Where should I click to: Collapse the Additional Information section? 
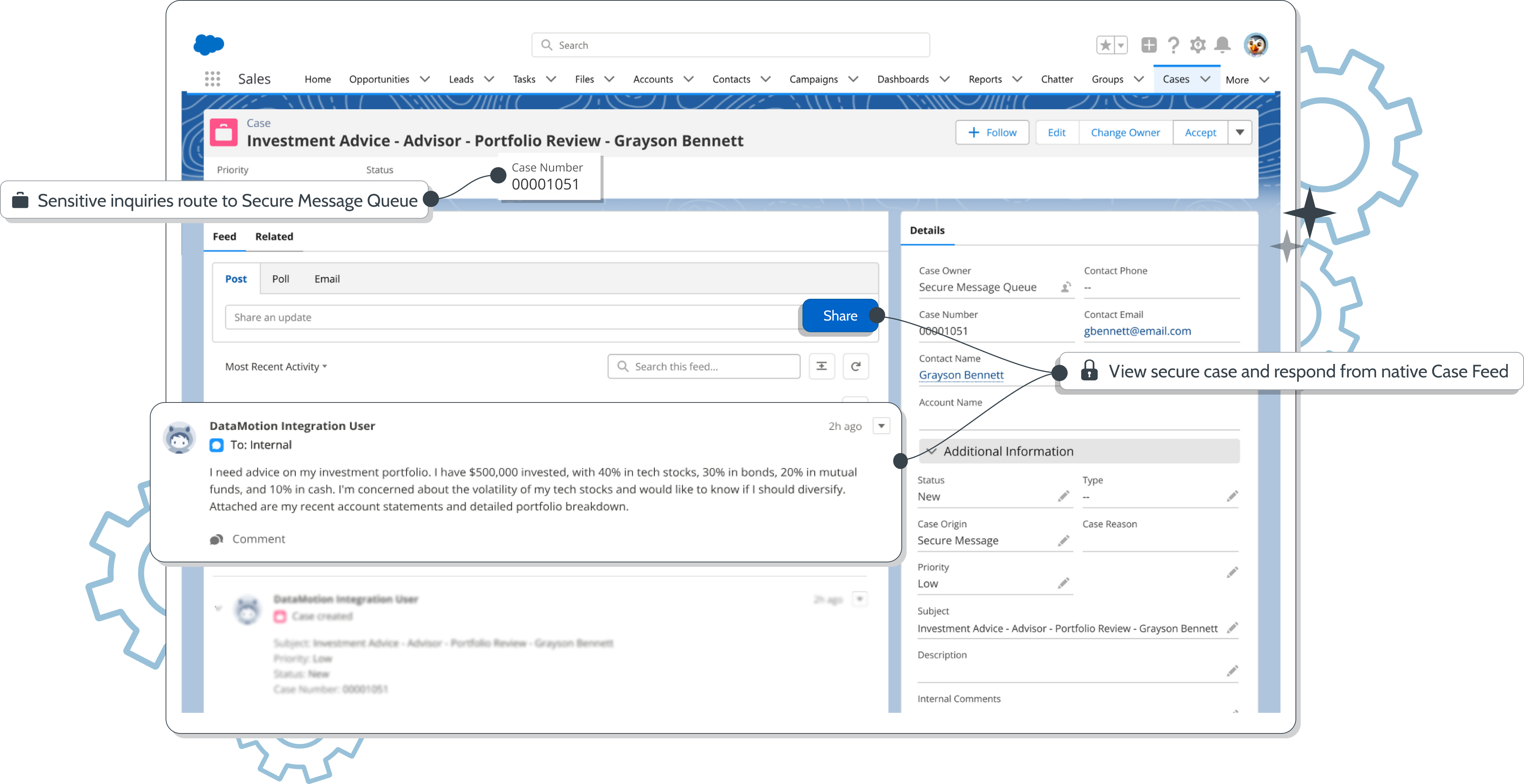(x=932, y=451)
